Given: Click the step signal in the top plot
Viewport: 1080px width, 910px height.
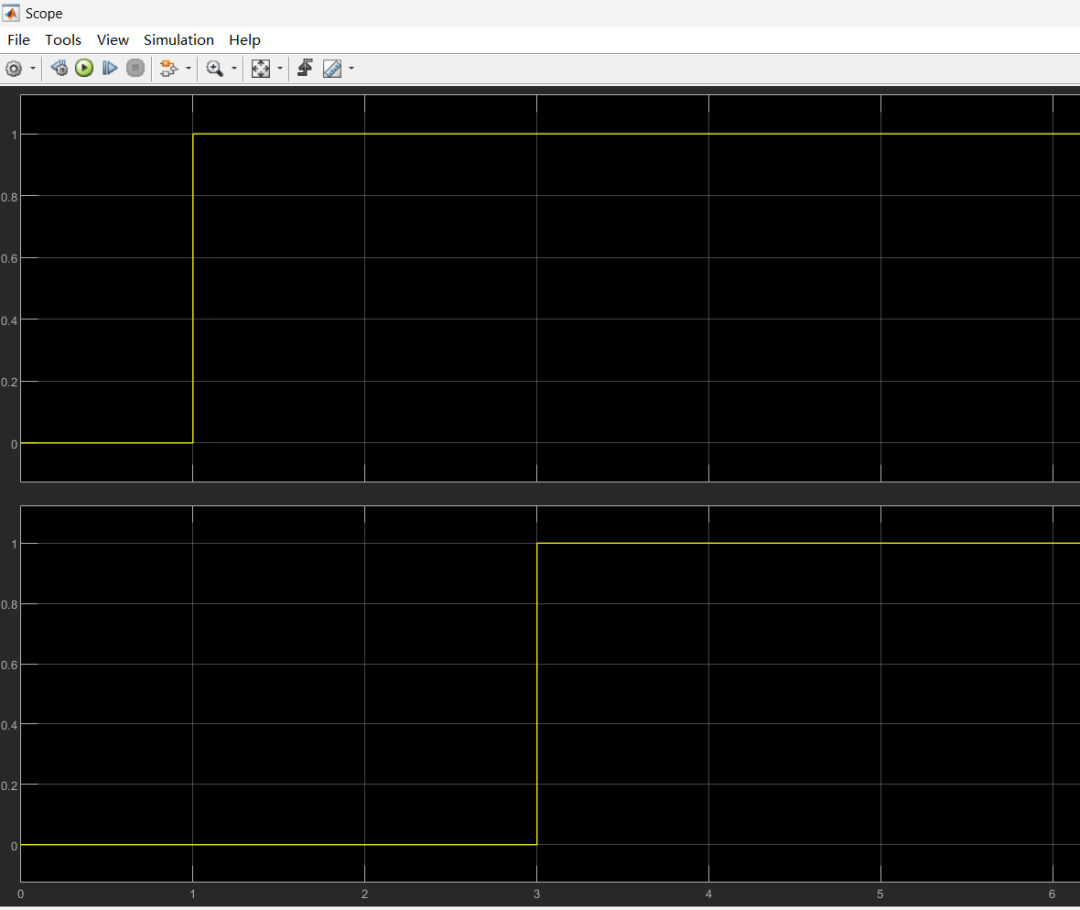Looking at the screenshot, I should 500,133.
